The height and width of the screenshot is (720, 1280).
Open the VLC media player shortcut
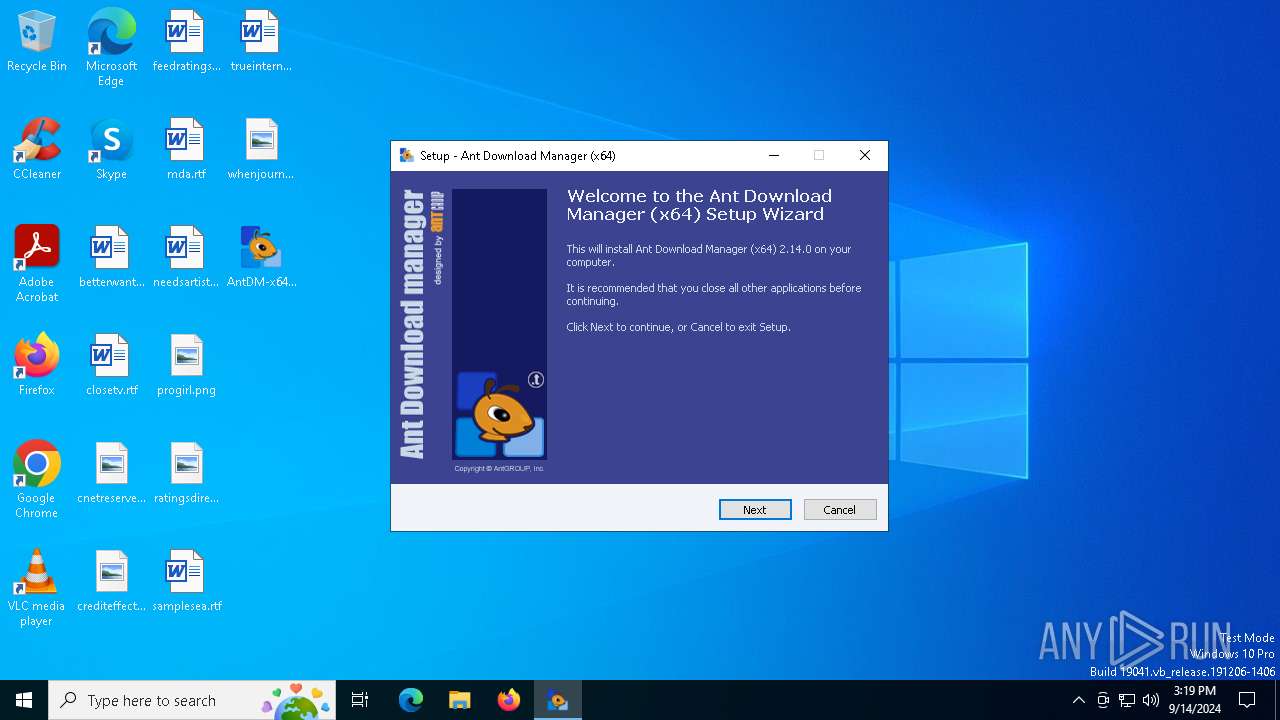pos(37,588)
